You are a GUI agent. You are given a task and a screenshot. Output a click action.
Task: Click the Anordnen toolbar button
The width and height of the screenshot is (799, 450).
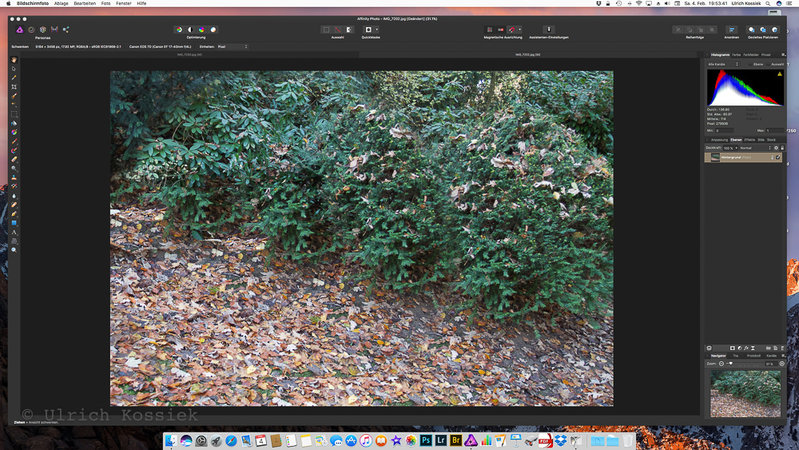[x=731, y=30]
